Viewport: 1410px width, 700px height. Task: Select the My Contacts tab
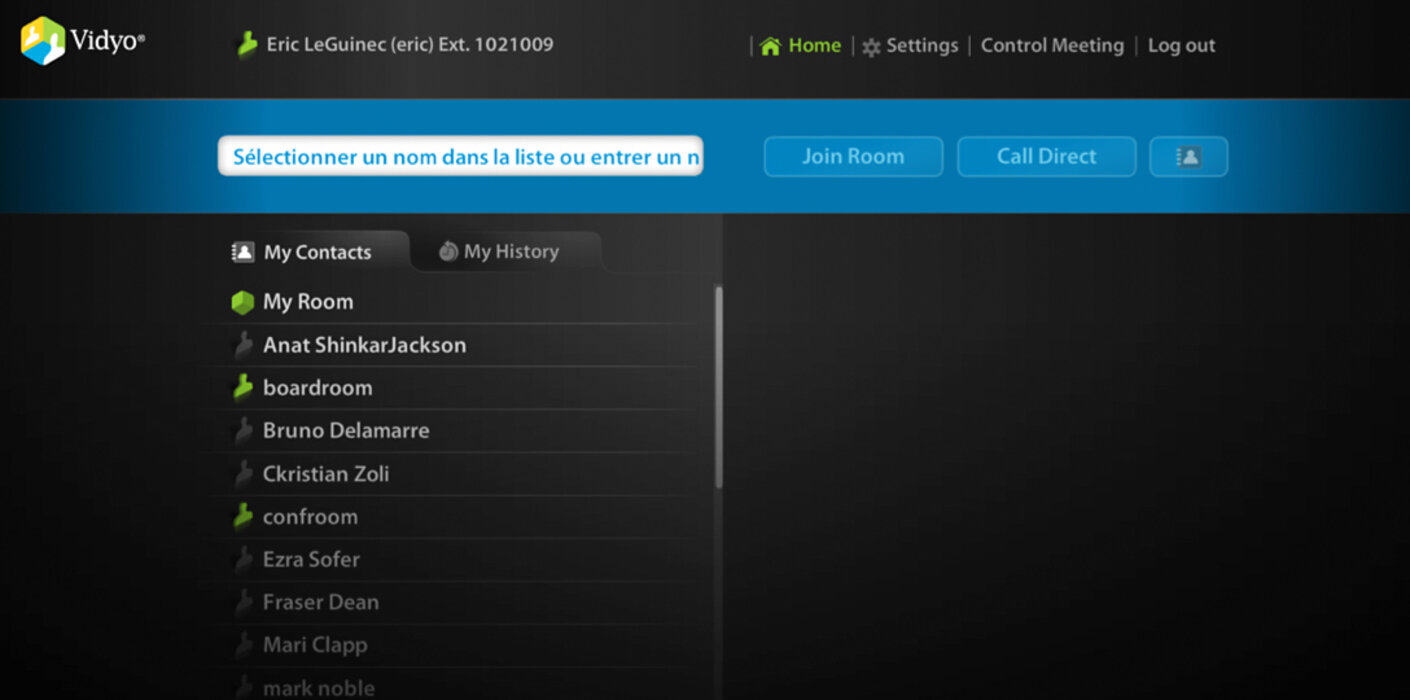tap(303, 253)
